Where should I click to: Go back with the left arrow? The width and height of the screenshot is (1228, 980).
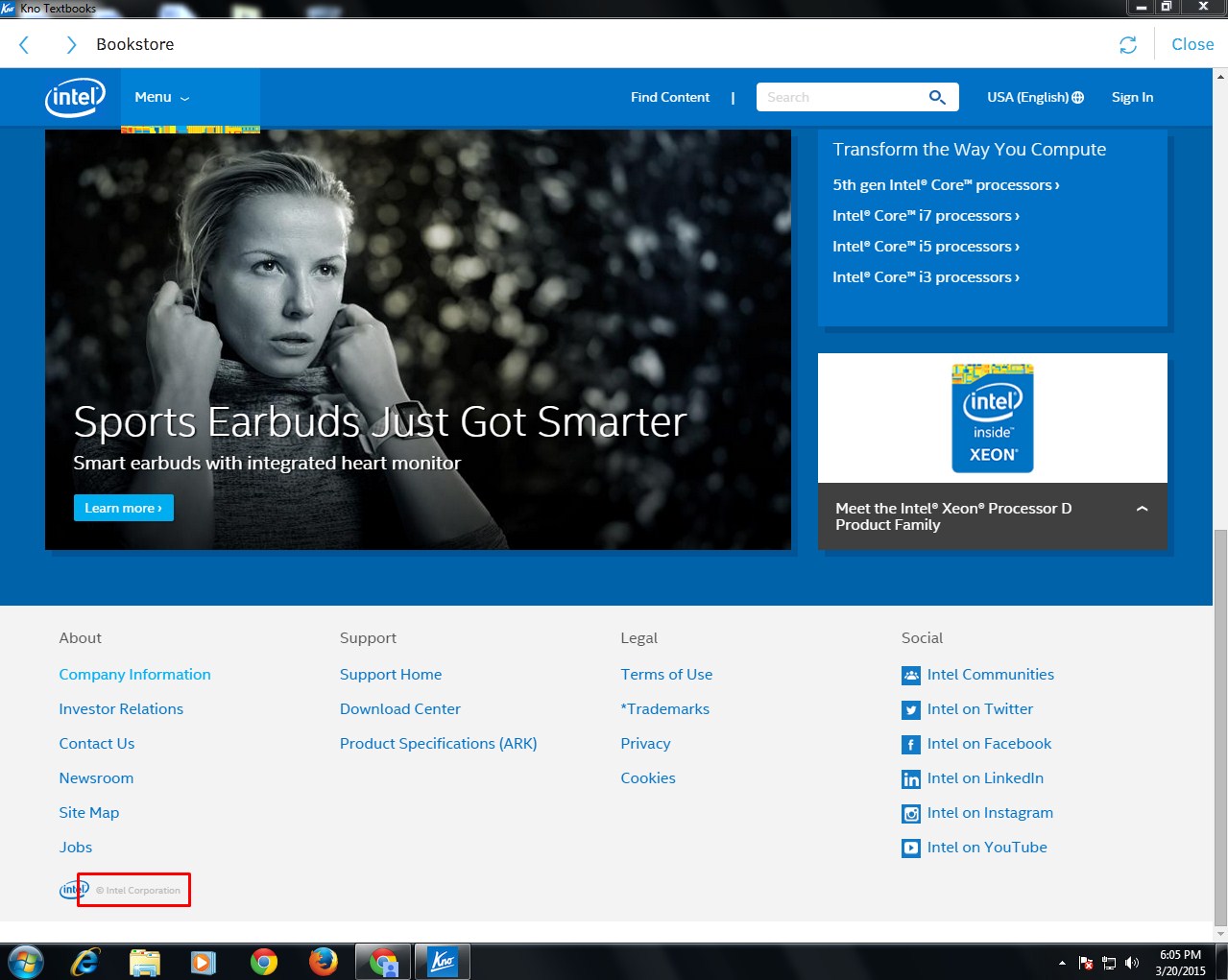(x=25, y=44)
